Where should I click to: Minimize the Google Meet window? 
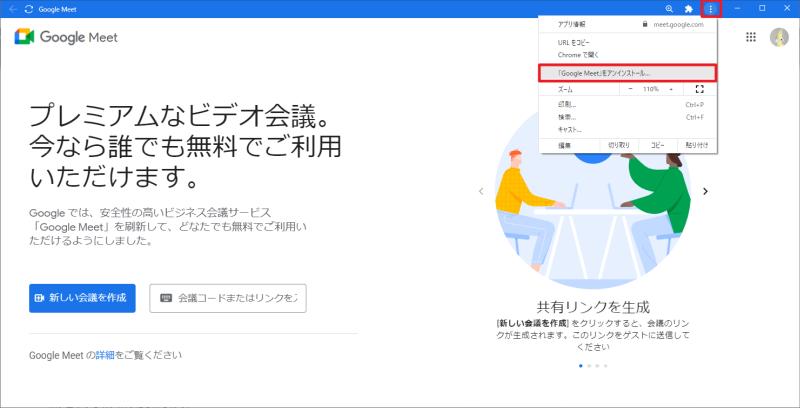click(x=738, y=9)
